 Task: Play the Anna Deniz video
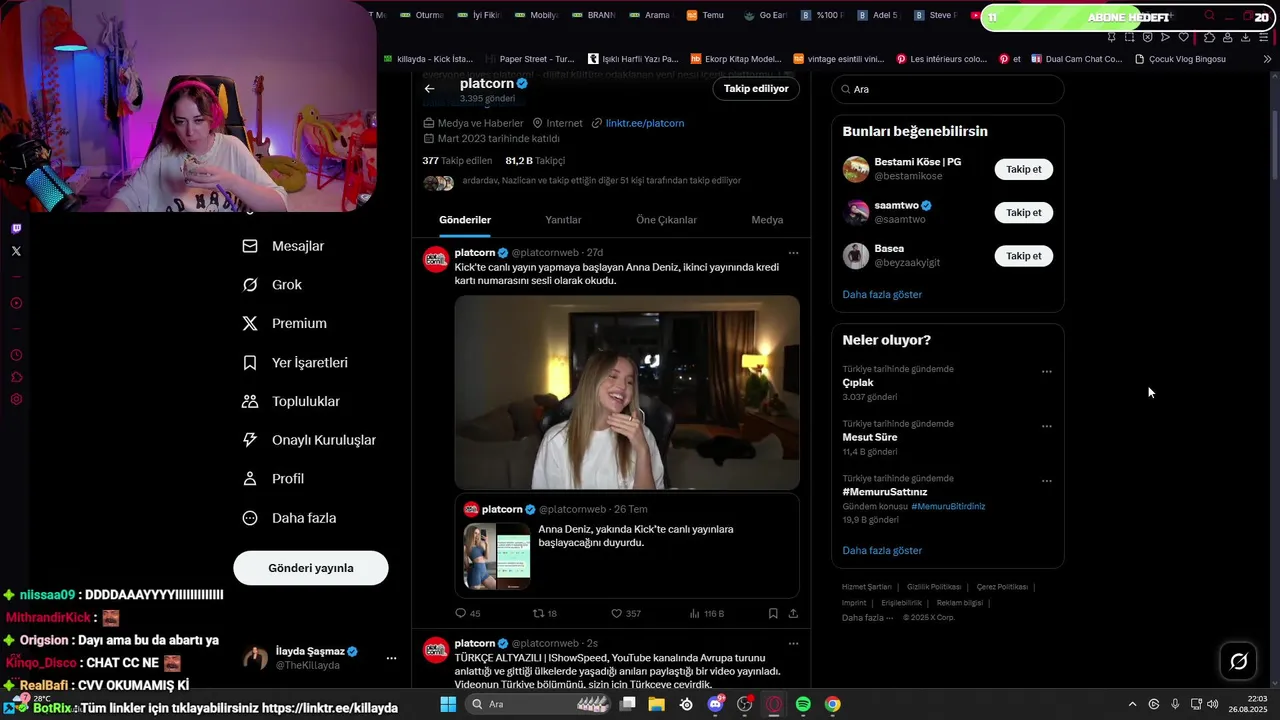pyautogui.click(x=627, y=392)
